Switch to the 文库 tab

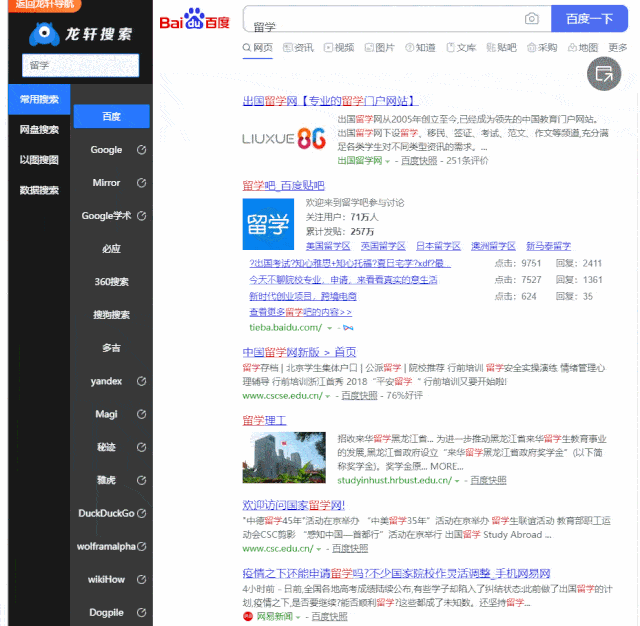point(461,48)
